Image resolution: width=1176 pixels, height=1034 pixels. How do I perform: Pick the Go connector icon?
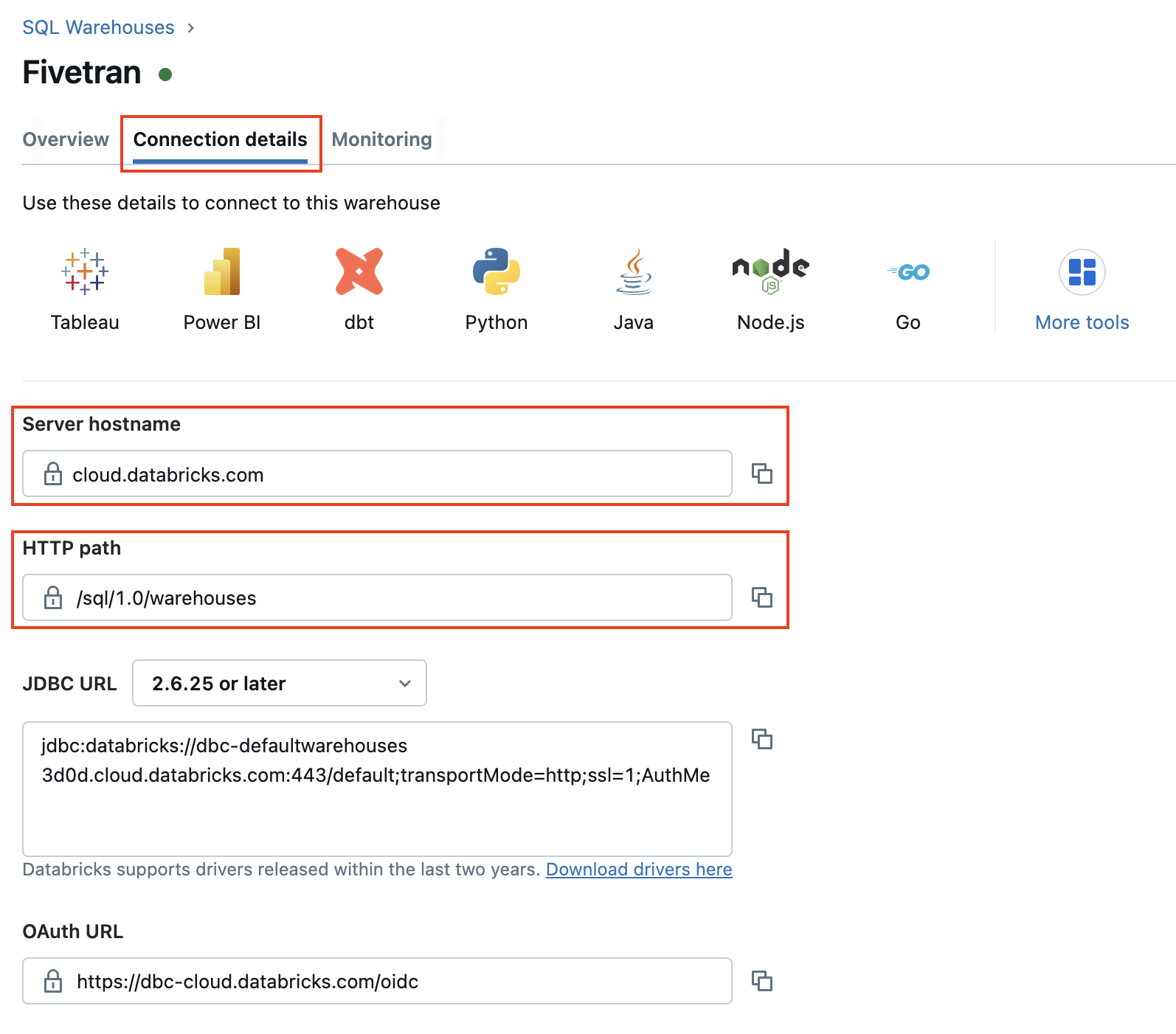pos(908,272)
